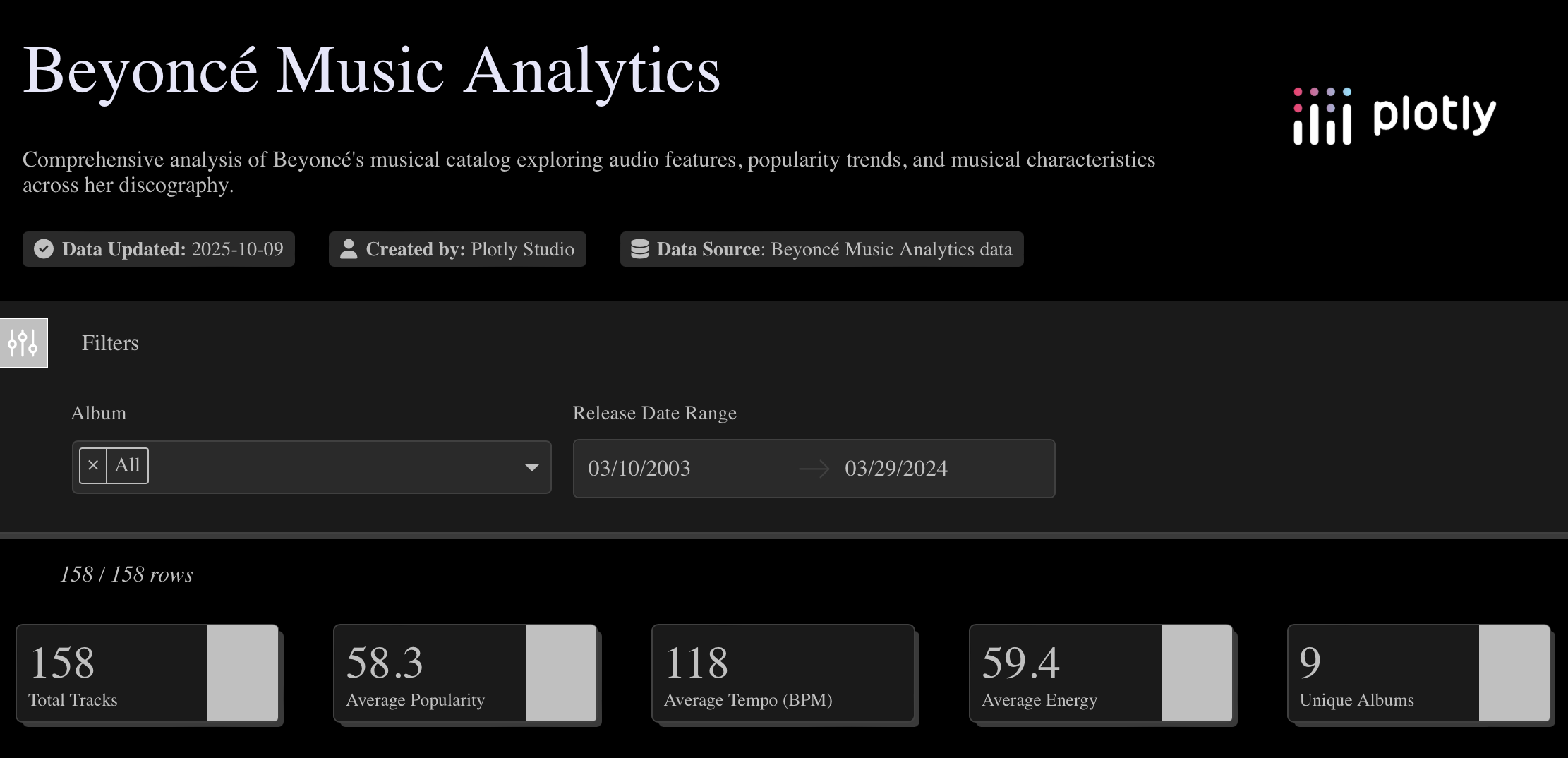This screenshot has height=758, width=1568.
Task: Remove the All tag from Album filter
Action: click(93, 466)
